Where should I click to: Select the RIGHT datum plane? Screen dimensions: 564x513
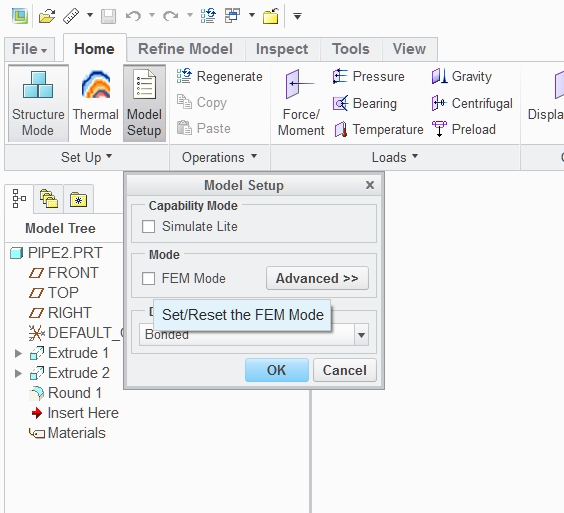pos(60,313)
